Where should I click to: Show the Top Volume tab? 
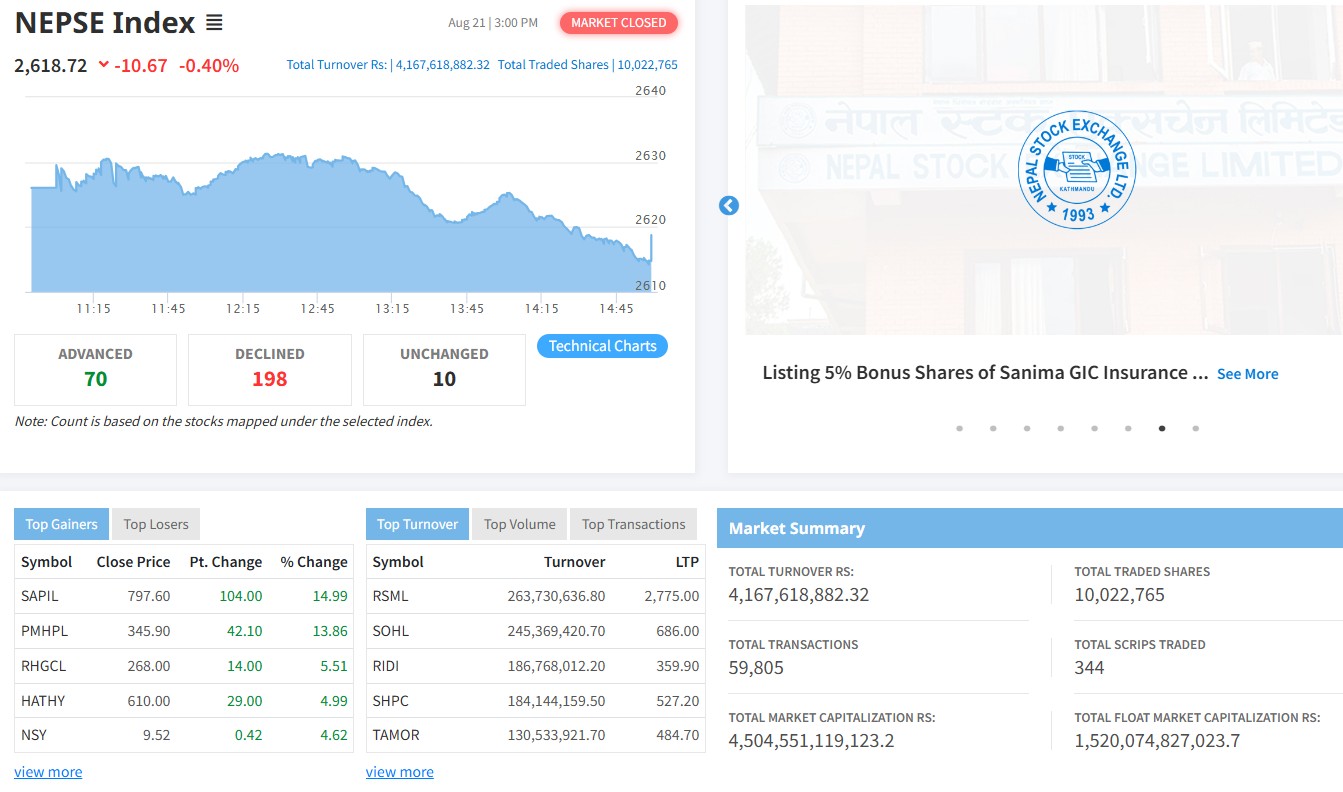(x=520, y=524)
